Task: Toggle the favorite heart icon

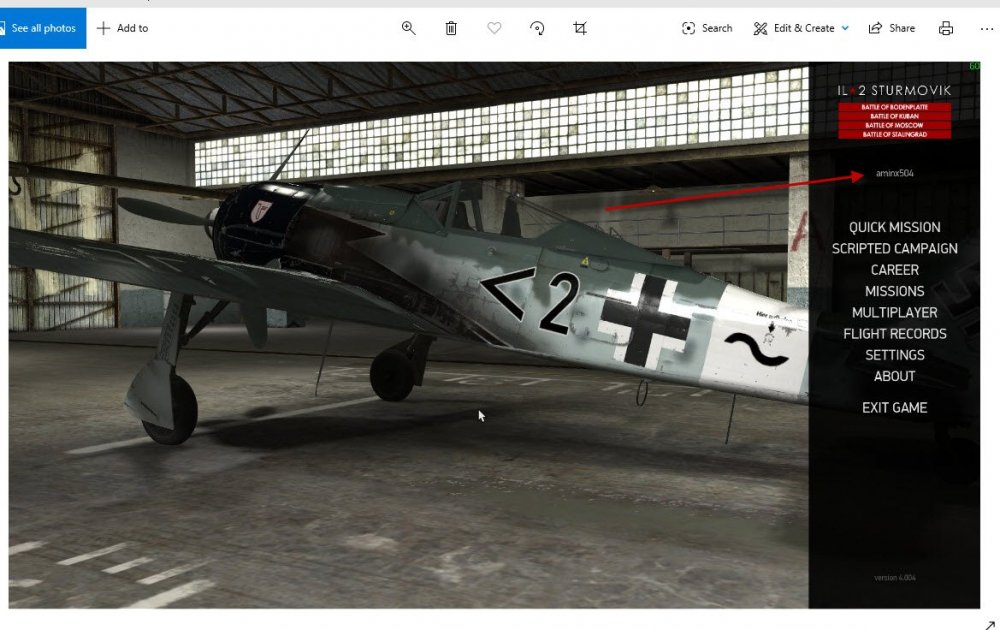Action: [x=494, y=28]
